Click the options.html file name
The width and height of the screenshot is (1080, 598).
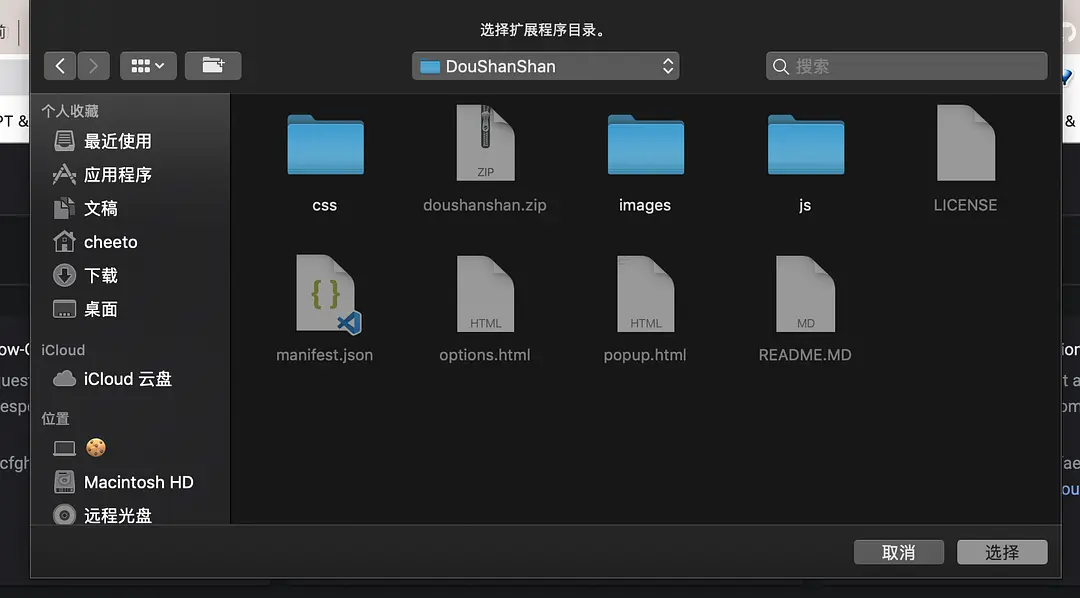[x=485, y=355]
